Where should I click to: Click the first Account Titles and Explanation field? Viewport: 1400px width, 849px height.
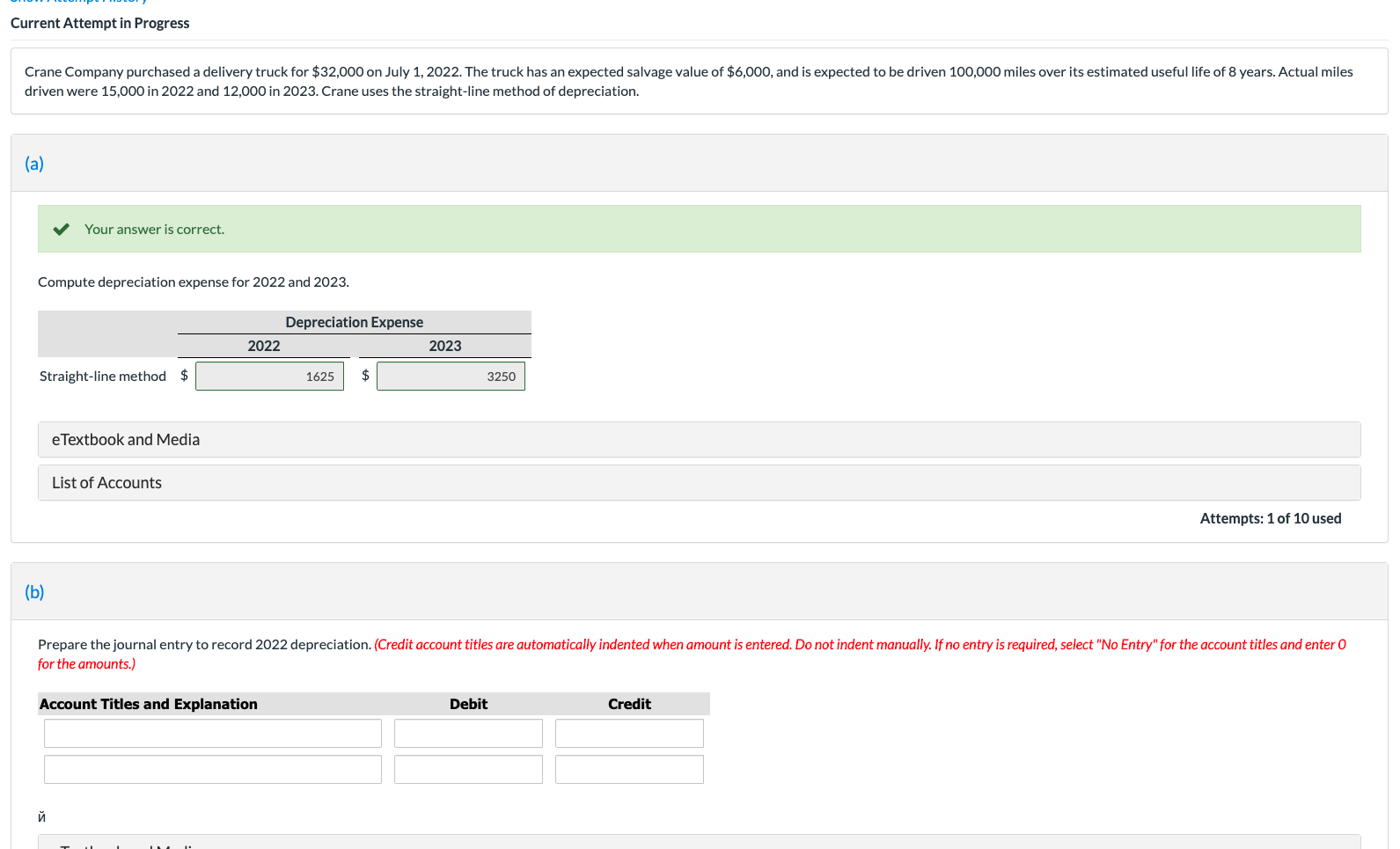213,734
